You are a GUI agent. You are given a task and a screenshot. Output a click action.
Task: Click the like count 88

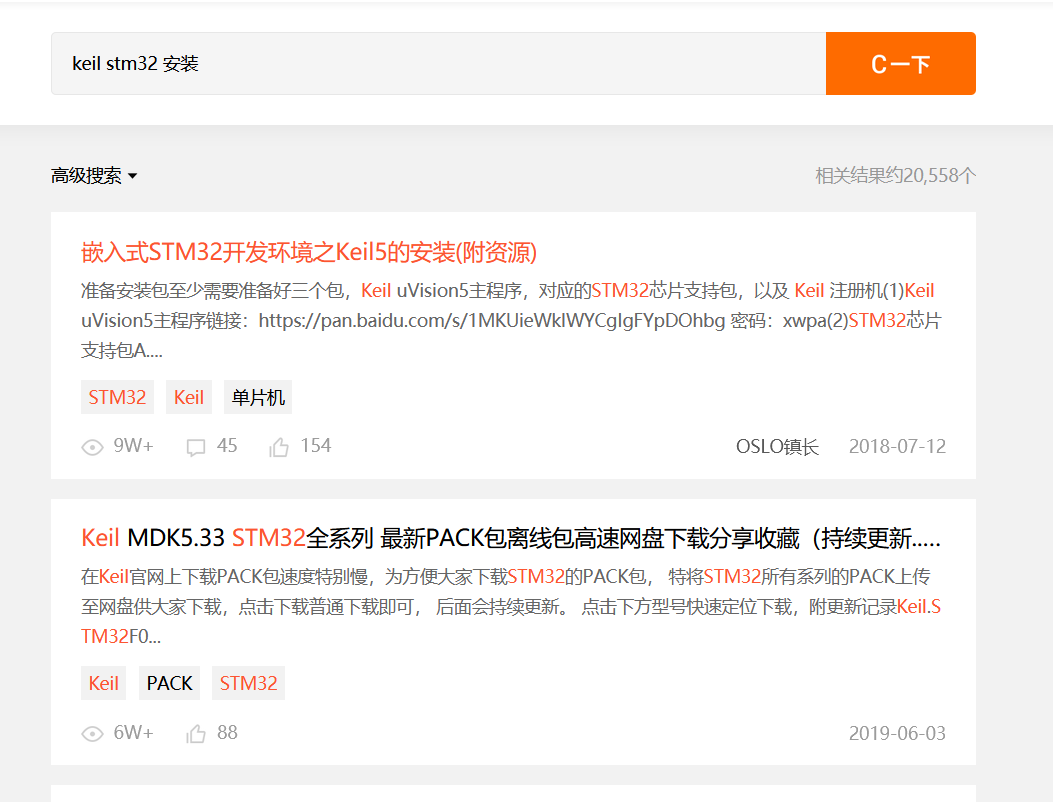(227, 733)
